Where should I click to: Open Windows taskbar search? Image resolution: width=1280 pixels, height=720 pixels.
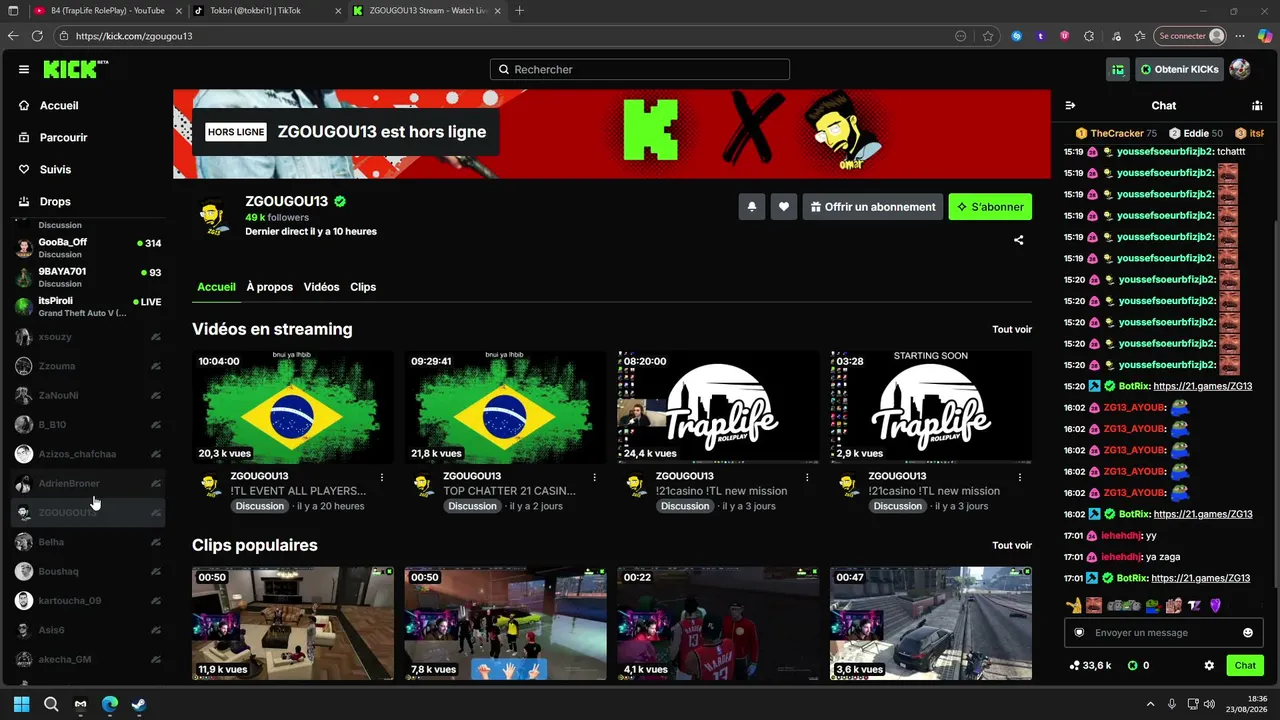coord(51,704)
